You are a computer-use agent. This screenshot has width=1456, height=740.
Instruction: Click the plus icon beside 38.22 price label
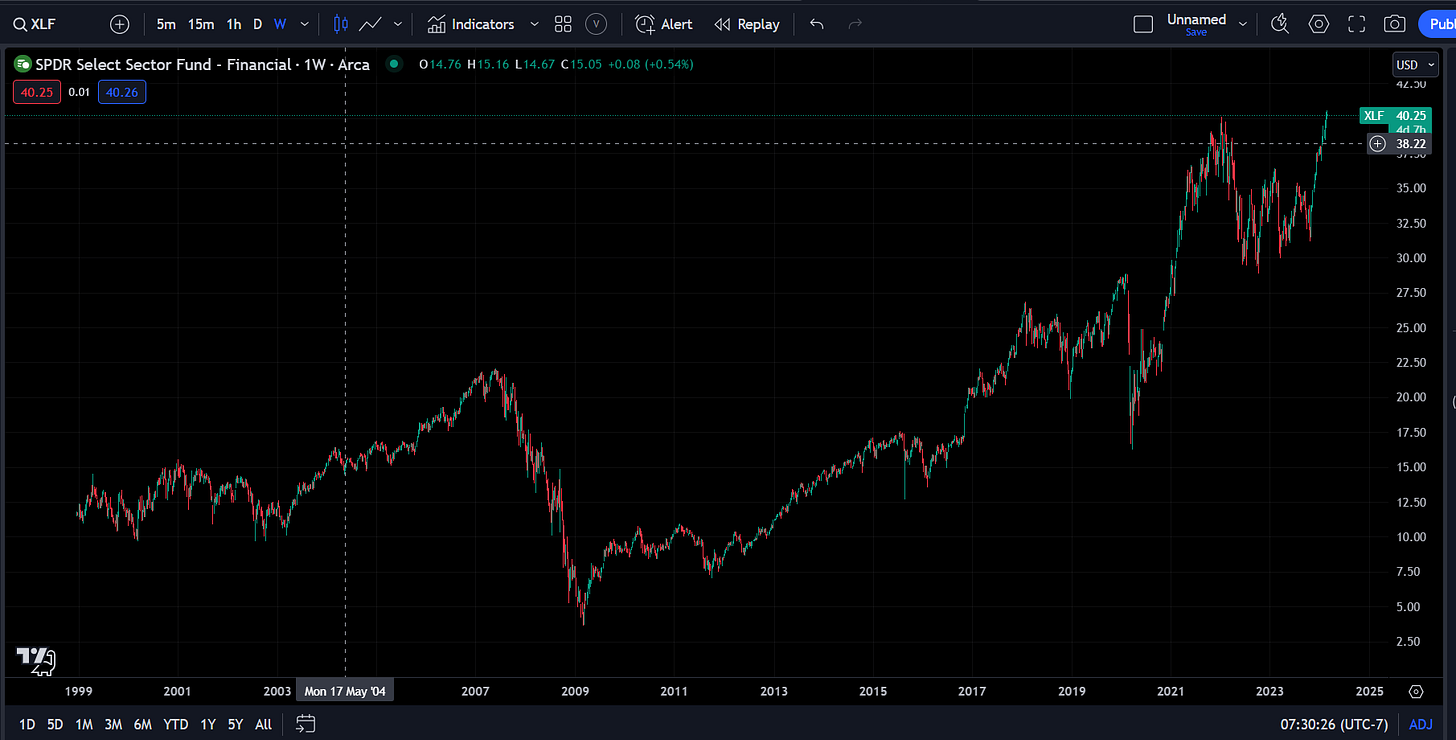[x=1377, y=144]
